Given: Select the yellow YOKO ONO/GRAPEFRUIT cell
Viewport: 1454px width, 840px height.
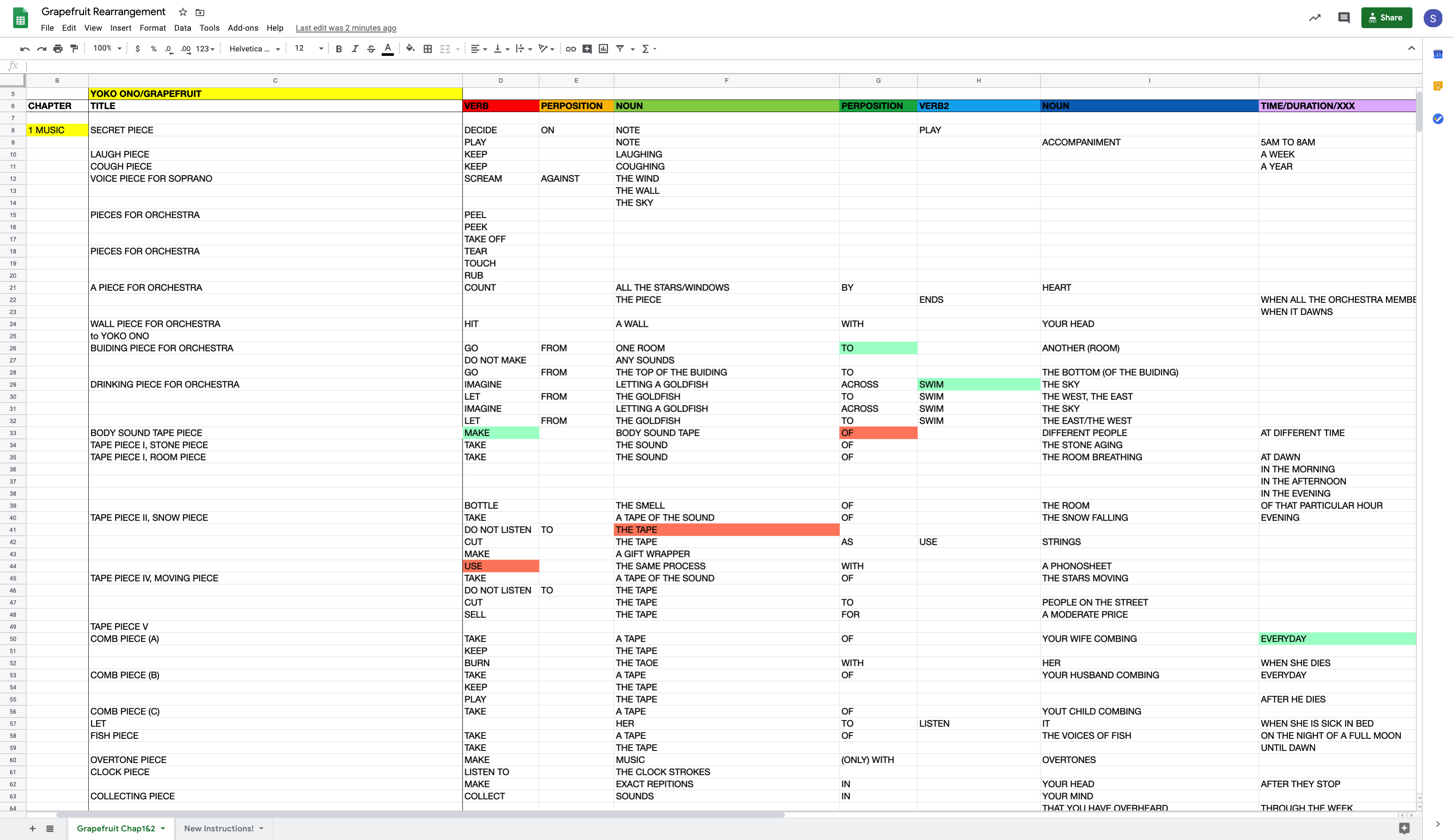Looking at the screenshot, I should click(x=275, y=93).
